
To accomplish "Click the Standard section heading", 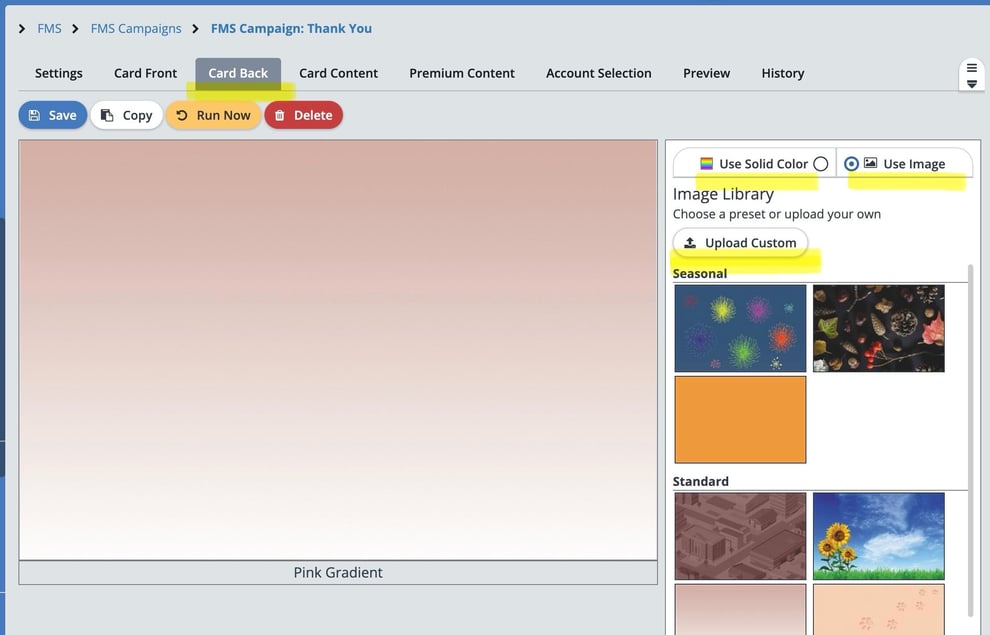I will 700,481.
